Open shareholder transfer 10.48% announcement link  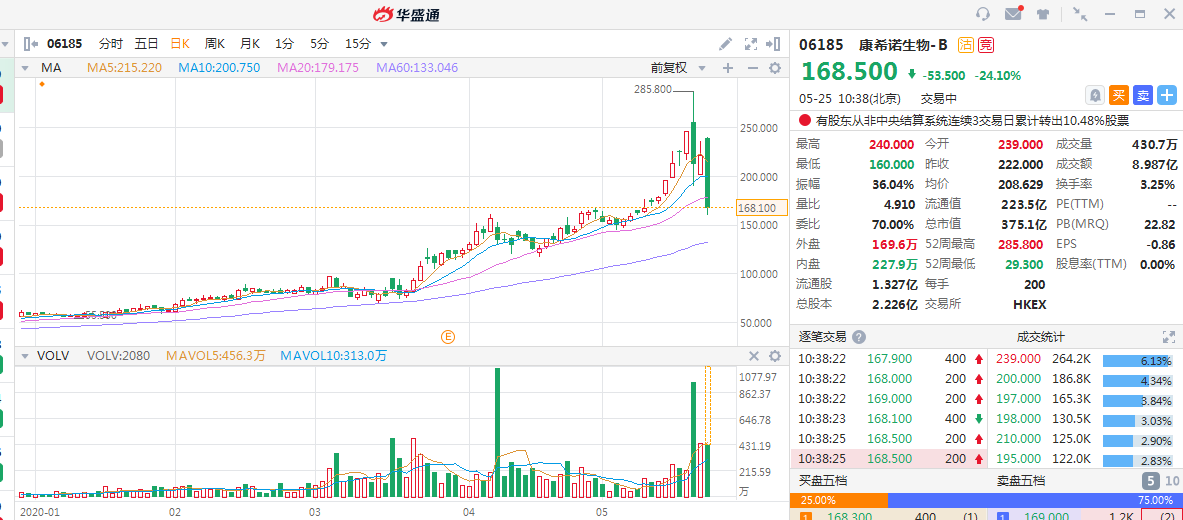(973, 120)
